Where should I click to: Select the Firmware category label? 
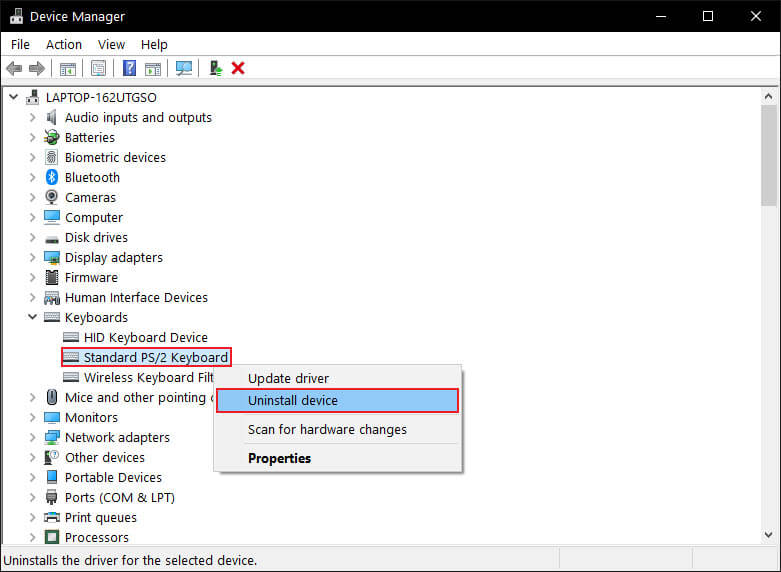tap(91, 278)
